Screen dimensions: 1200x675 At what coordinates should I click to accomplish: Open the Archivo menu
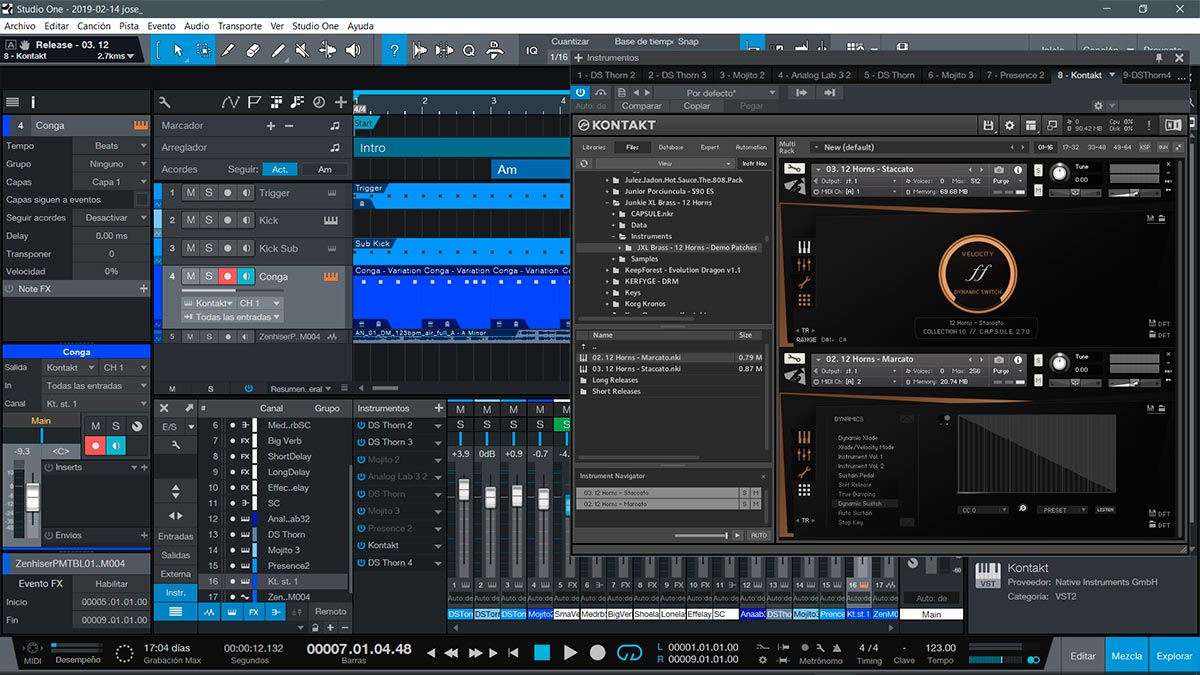point(20,25)
